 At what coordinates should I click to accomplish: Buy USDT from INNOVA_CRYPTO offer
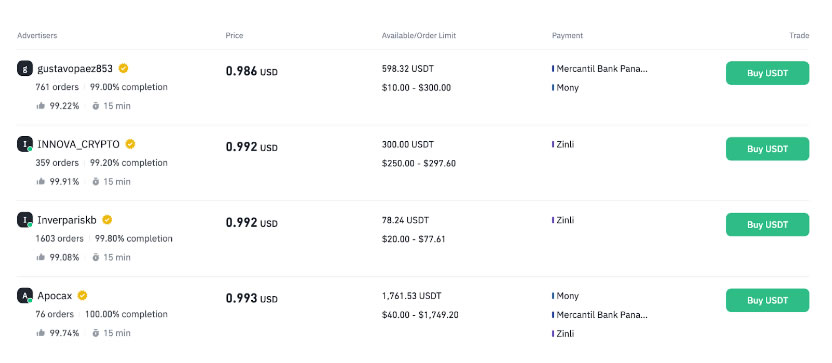pos(767,149)
